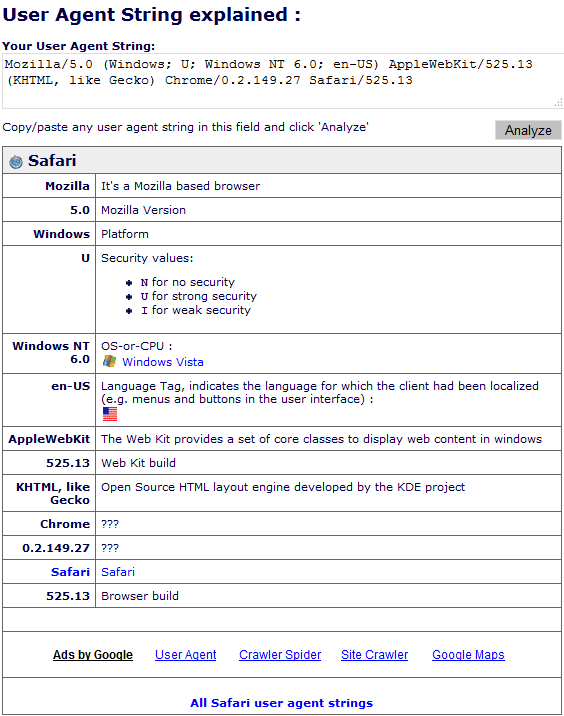564x716 pixels.
Task: Click the 'Mozilla' row label
Action: pos(68,186)
